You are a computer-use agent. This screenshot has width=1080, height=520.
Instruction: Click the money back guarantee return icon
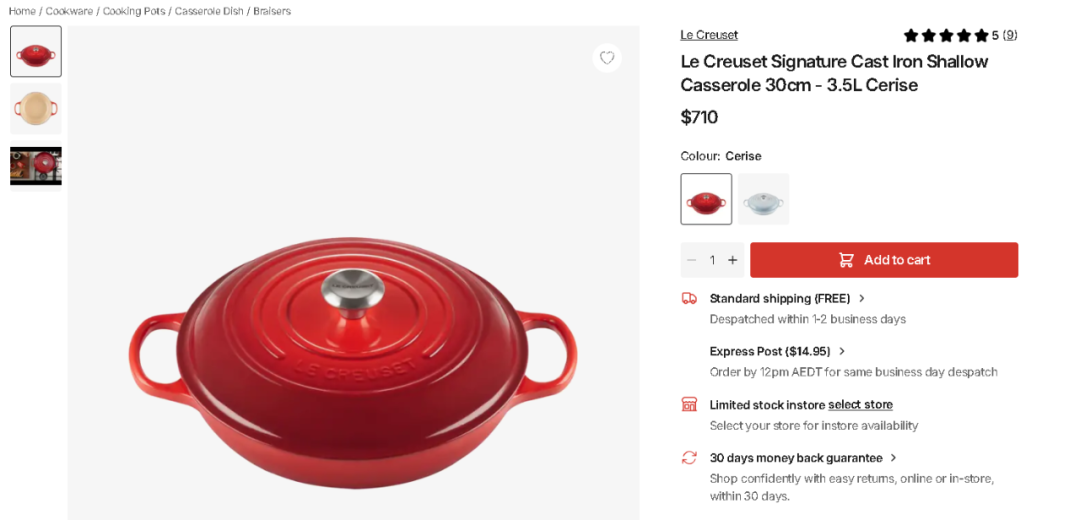pos(689,458)
